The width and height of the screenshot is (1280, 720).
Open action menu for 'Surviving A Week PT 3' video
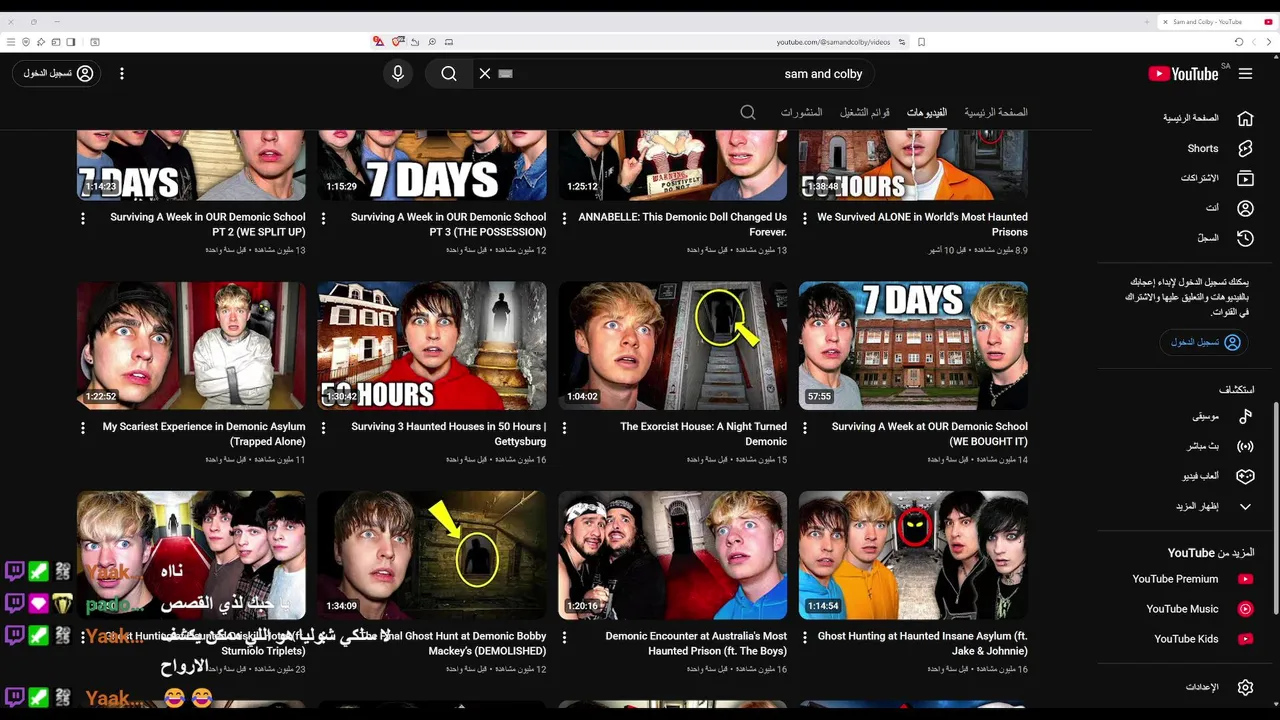323,218
